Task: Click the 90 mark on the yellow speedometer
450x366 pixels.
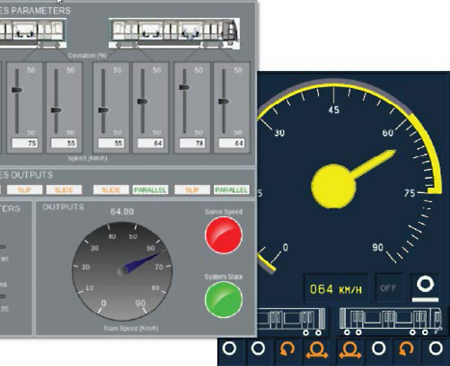Action: [378, 247]
